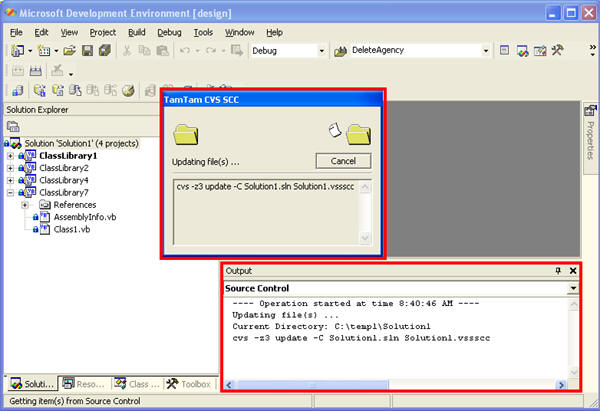This screenshot has width=600, height=411.
Task: Expand the ClassLibrary2 project node
Action: 10,168
